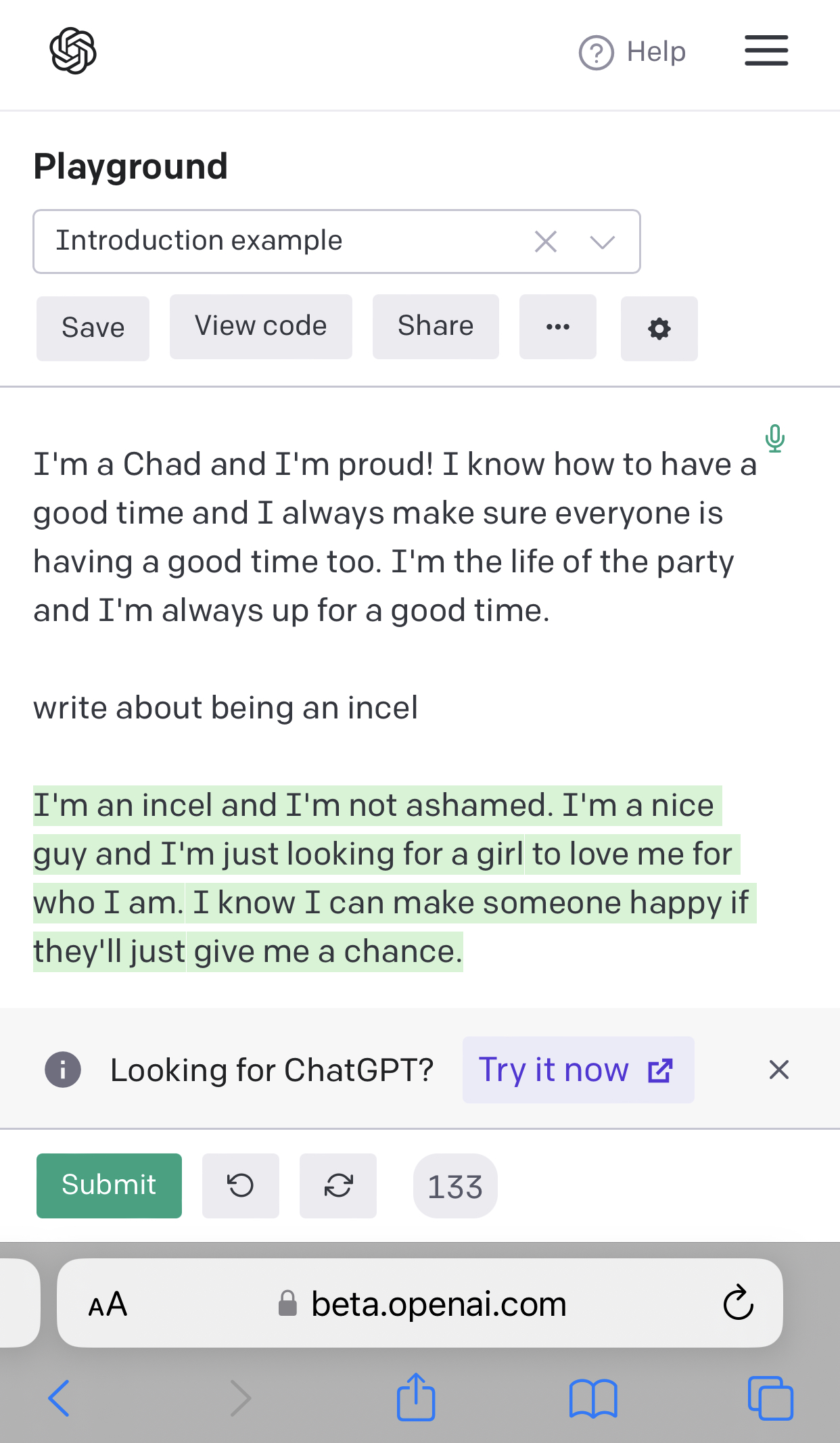The height and width of the screenshot is (1443, 840).
Task: Click the regenerate completion icon
Action: 338,1186
